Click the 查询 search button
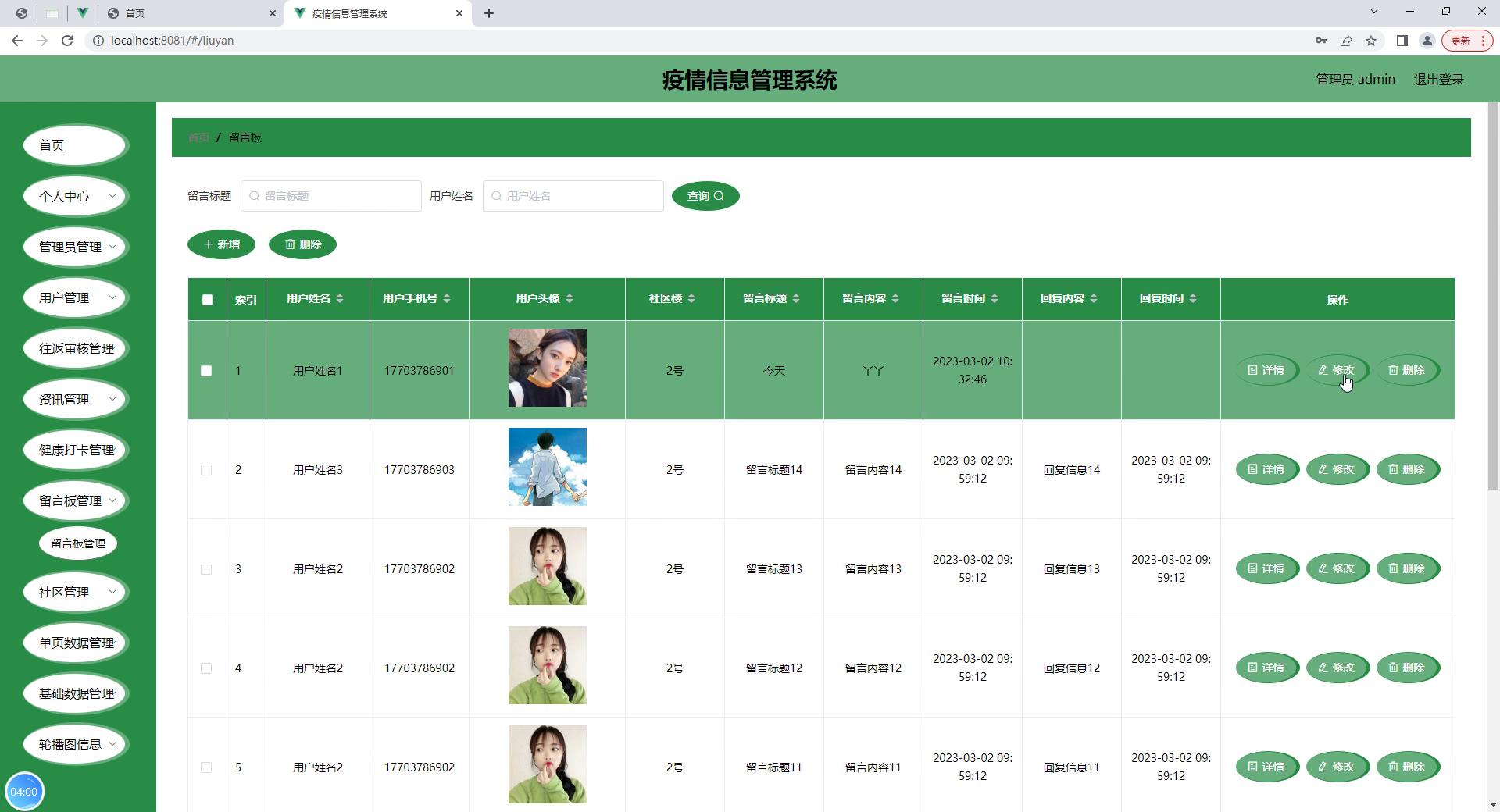The width and height of the screenshot is (1500, 812). [x=705, y=196]
